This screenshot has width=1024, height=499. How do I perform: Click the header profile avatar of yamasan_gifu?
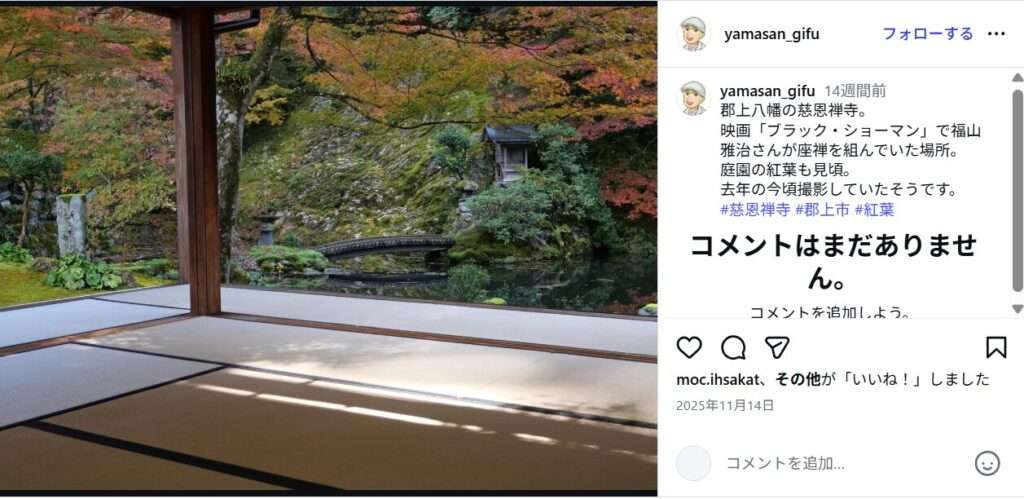pos(693,34)
